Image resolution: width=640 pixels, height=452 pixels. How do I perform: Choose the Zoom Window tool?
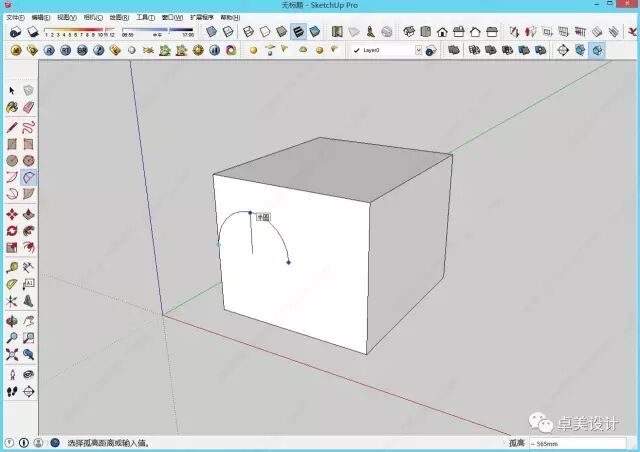coord(29,338)
